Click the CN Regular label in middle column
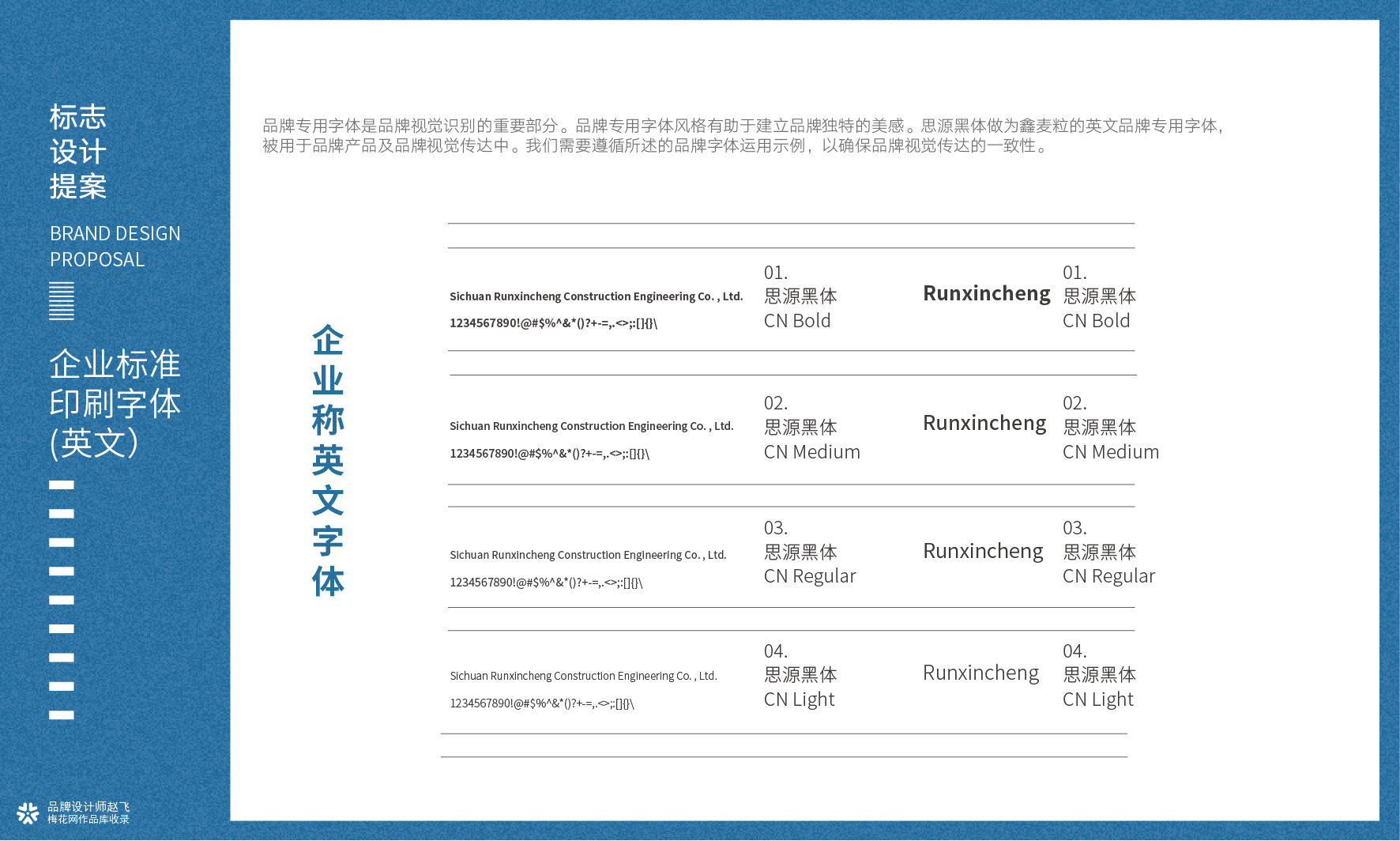Image resolution: width=1400 pixels, height=841 pixels. point(810,576)
